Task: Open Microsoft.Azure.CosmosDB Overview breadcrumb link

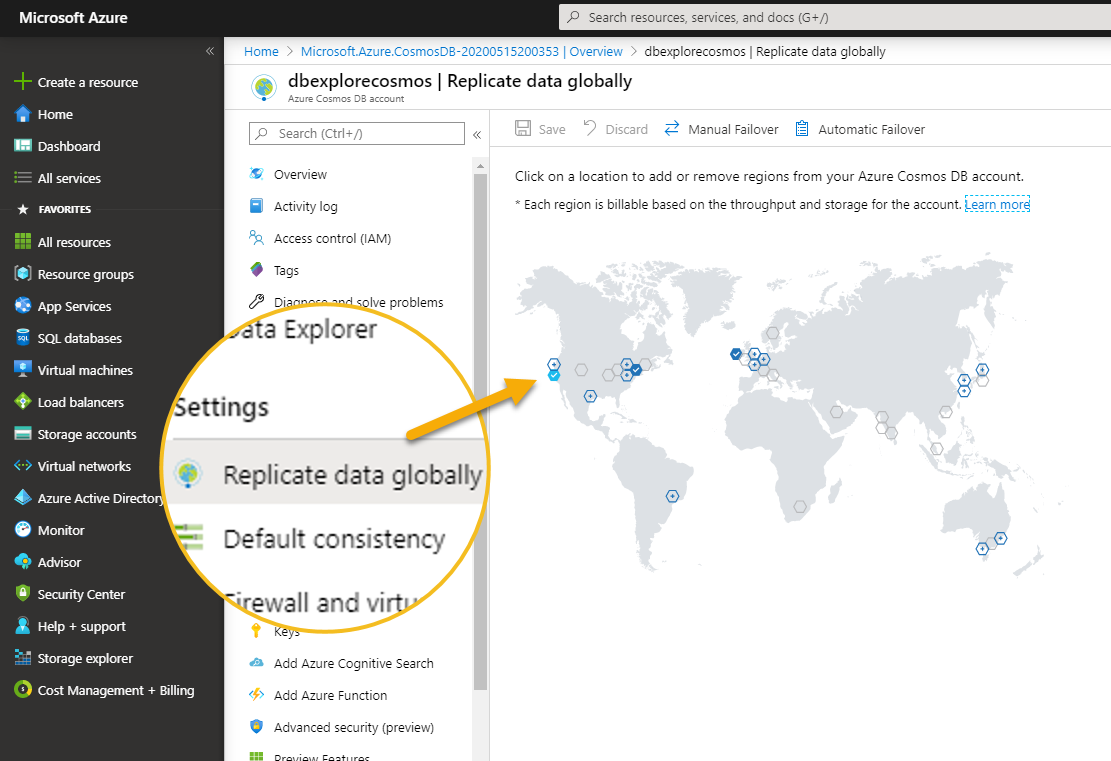Action: point(461,52)
